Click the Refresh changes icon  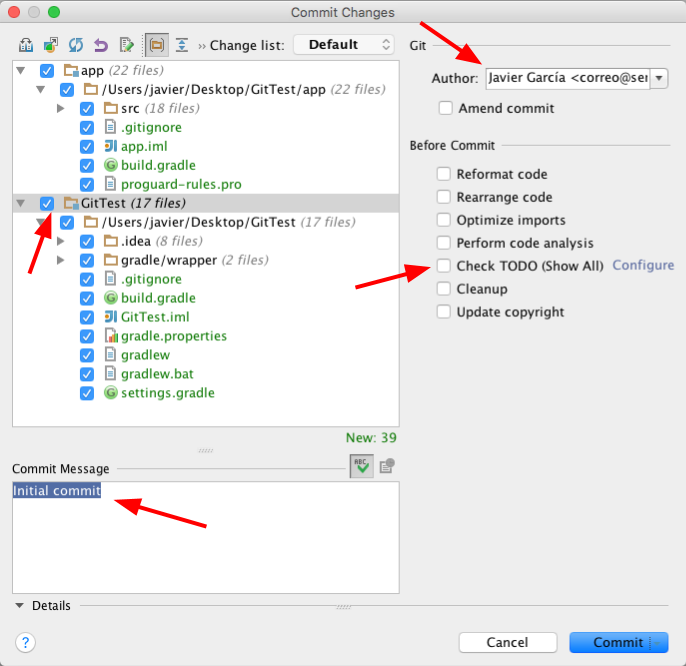coord(76,45)
